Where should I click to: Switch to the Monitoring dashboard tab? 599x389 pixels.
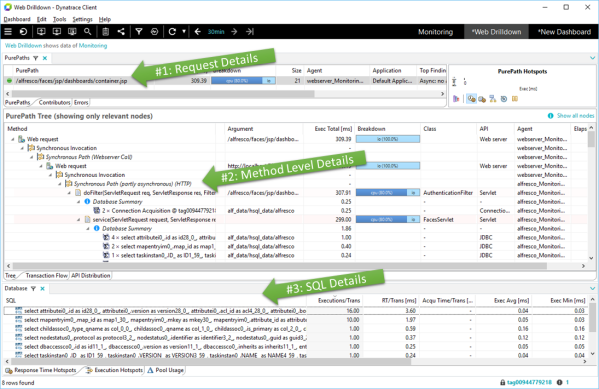435,32
